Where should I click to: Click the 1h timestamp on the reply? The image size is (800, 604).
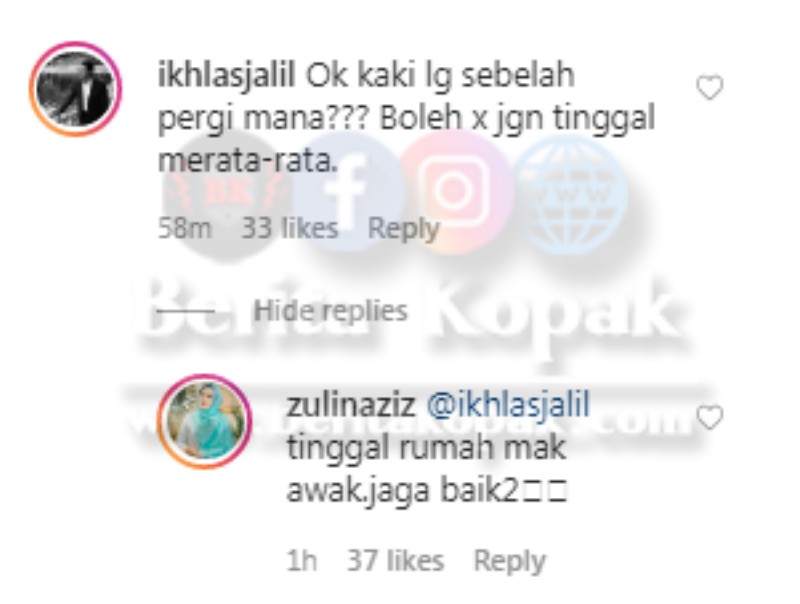(302, 561)
